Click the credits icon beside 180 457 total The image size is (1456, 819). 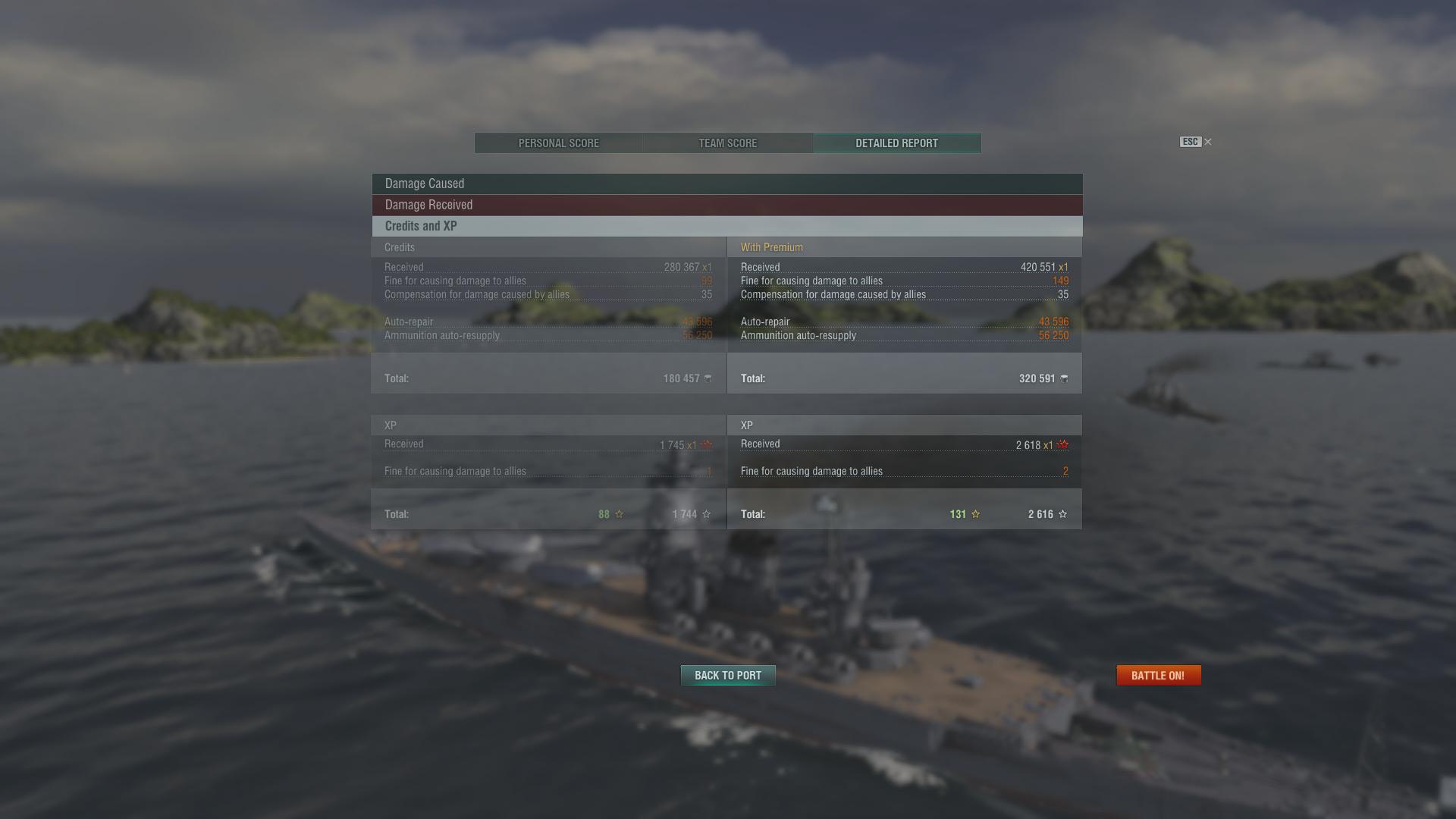[x=708, y=378]
